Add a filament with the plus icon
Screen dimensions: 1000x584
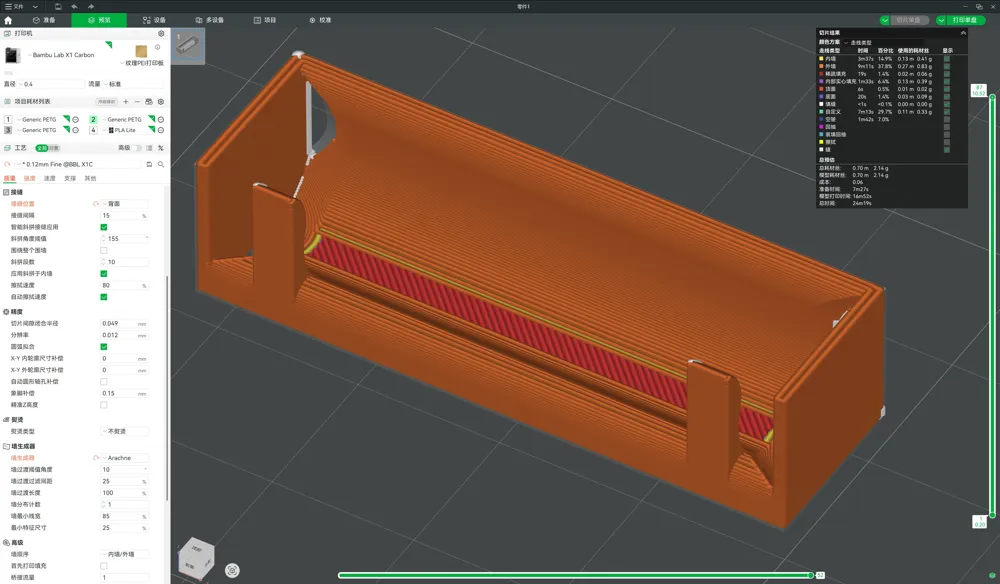point(126,101)
